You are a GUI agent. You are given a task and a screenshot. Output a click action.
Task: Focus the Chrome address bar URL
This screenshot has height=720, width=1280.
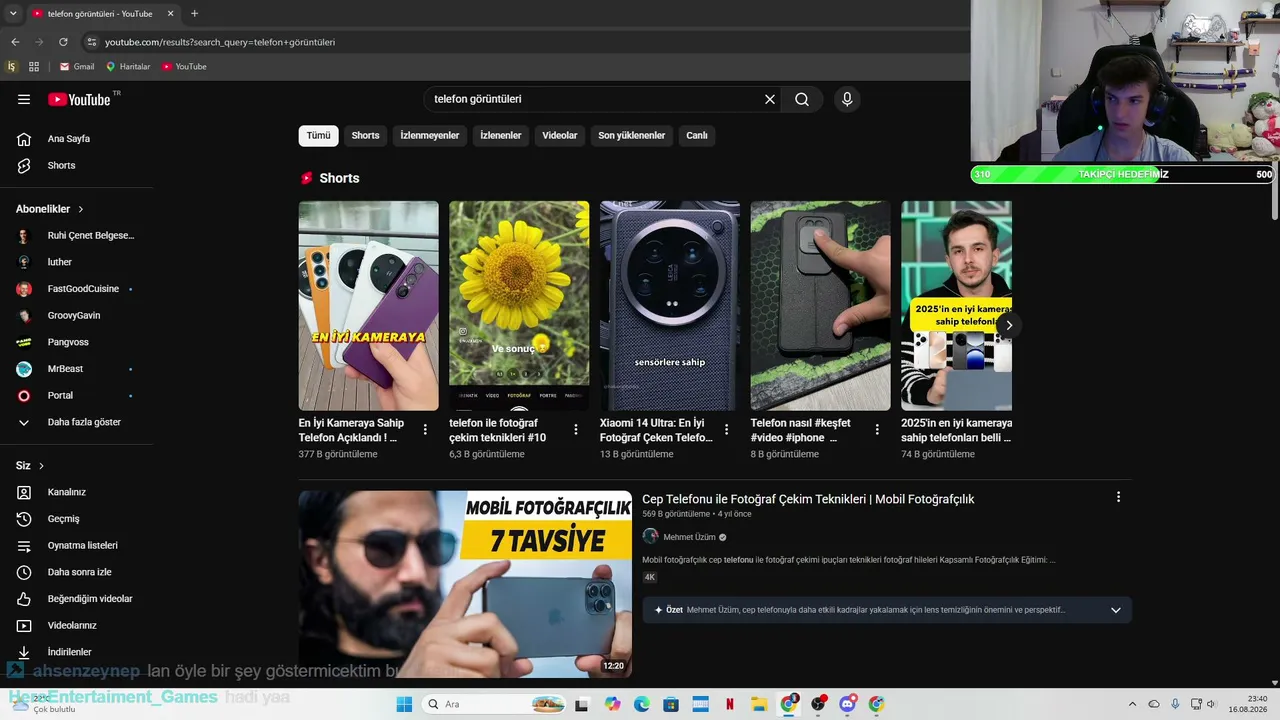220,42
